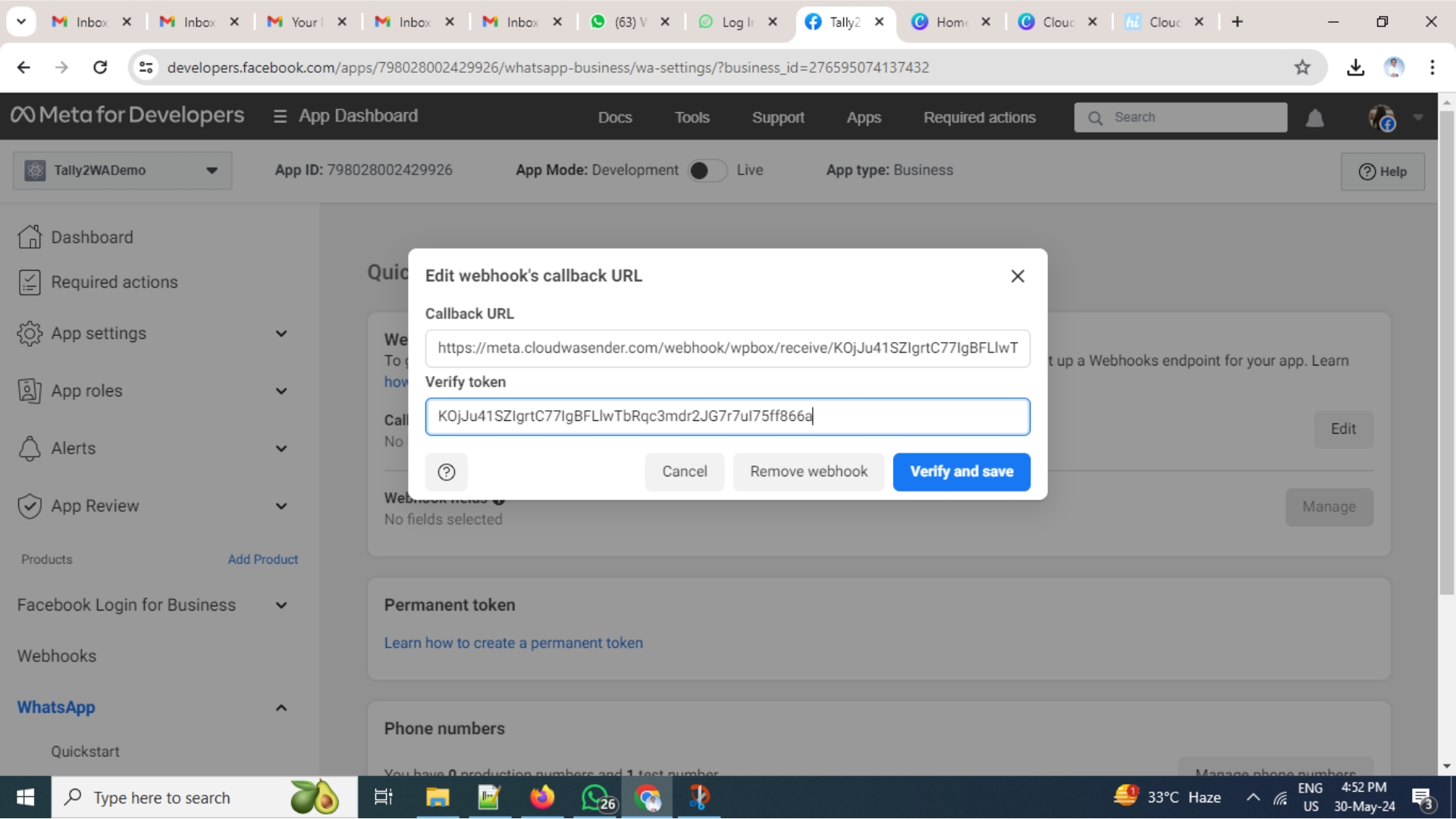Switch to the WhatsApp (63) tab
This screenshot has width=1456, height=819.
pos(630,22)
